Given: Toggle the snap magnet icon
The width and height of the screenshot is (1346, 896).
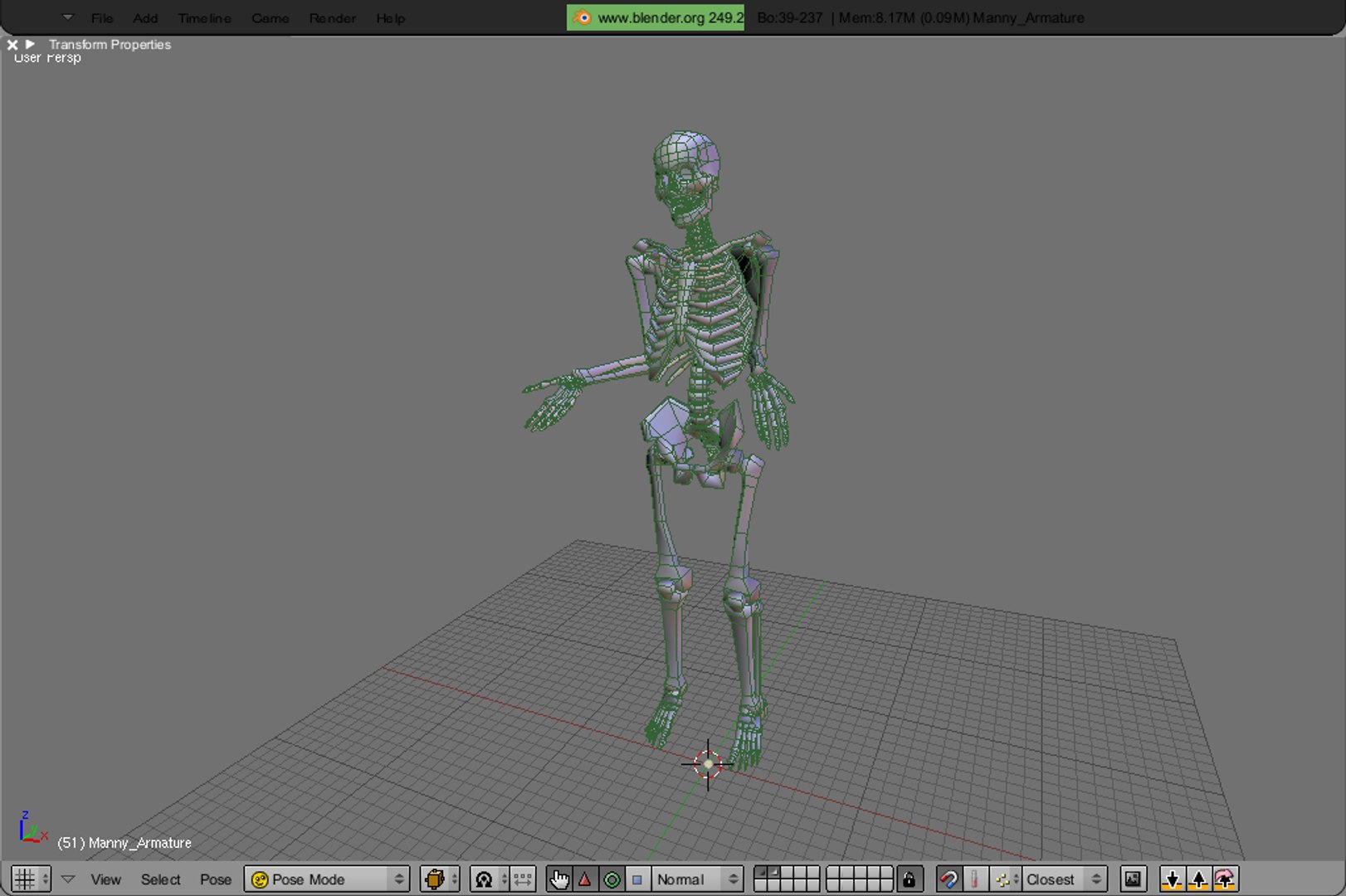Looking at the screenshot, I should [949, 879].
